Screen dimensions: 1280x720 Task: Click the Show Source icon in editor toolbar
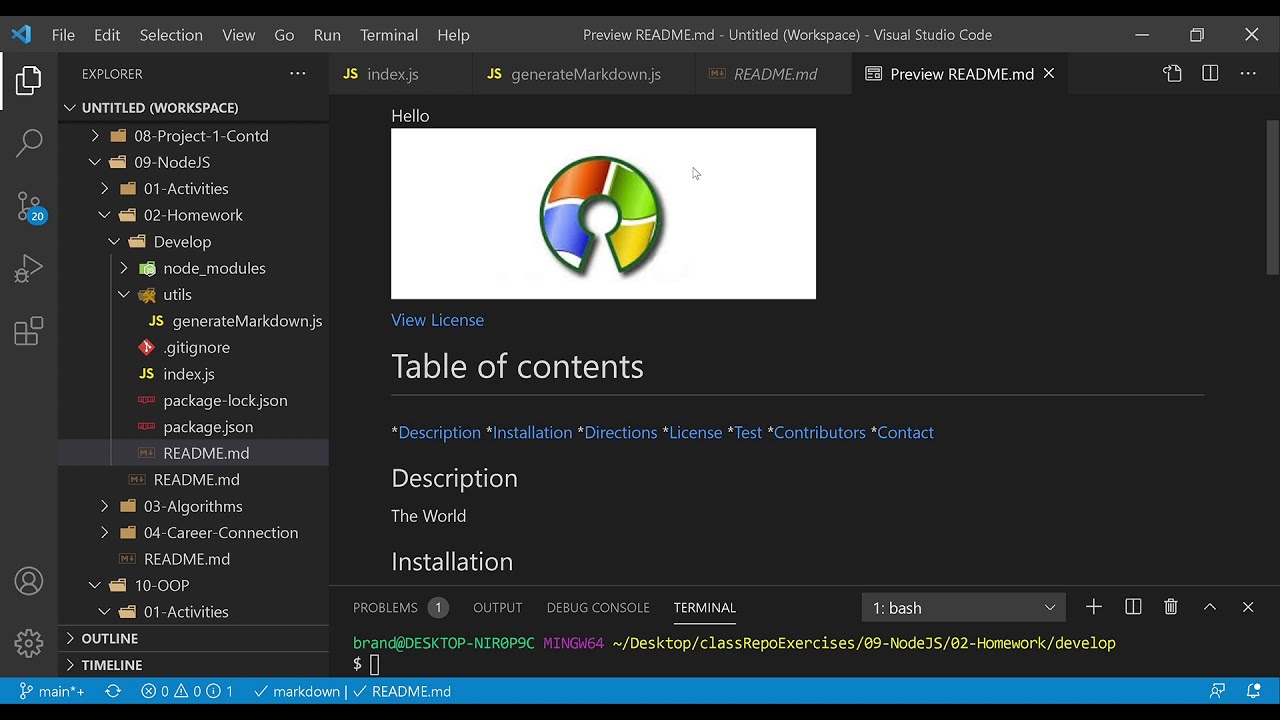coord(1172,74)
